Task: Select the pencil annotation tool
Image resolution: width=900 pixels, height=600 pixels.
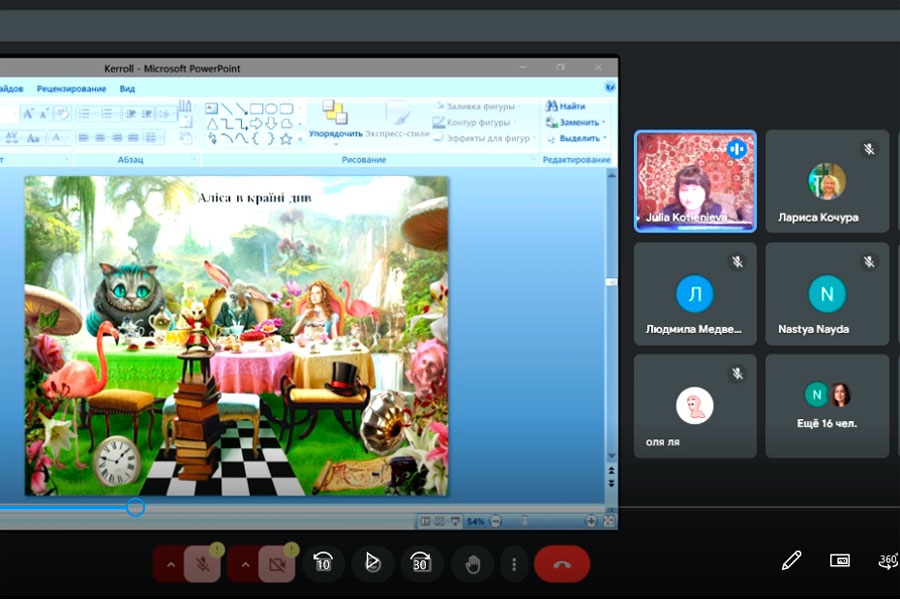Action: [x=791, y=560]
